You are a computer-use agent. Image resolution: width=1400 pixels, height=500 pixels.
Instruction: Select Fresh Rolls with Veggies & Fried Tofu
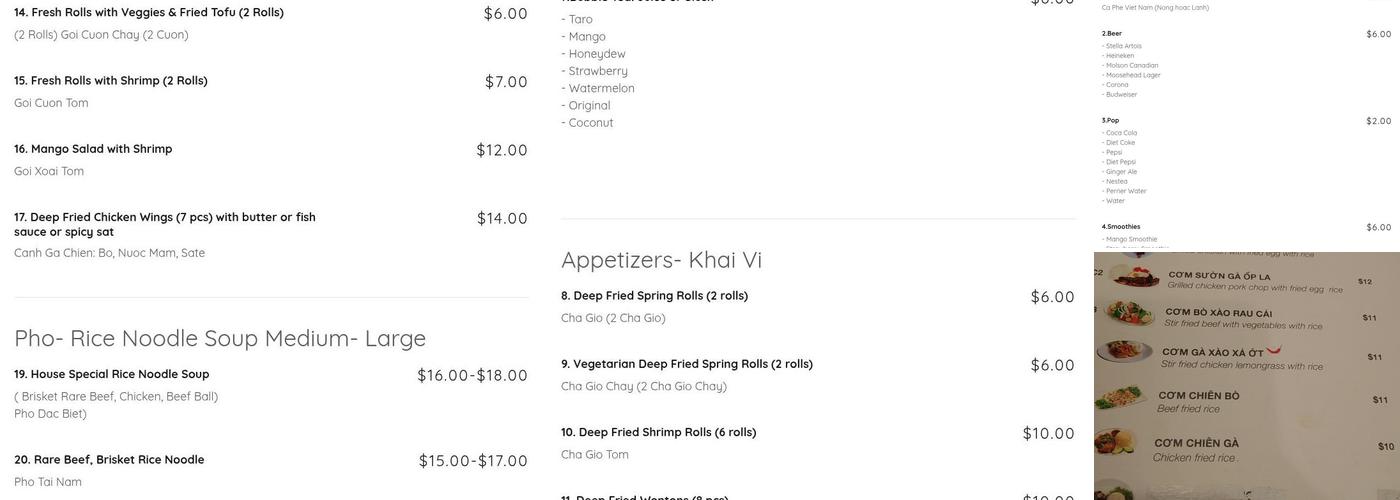[149, 13]
